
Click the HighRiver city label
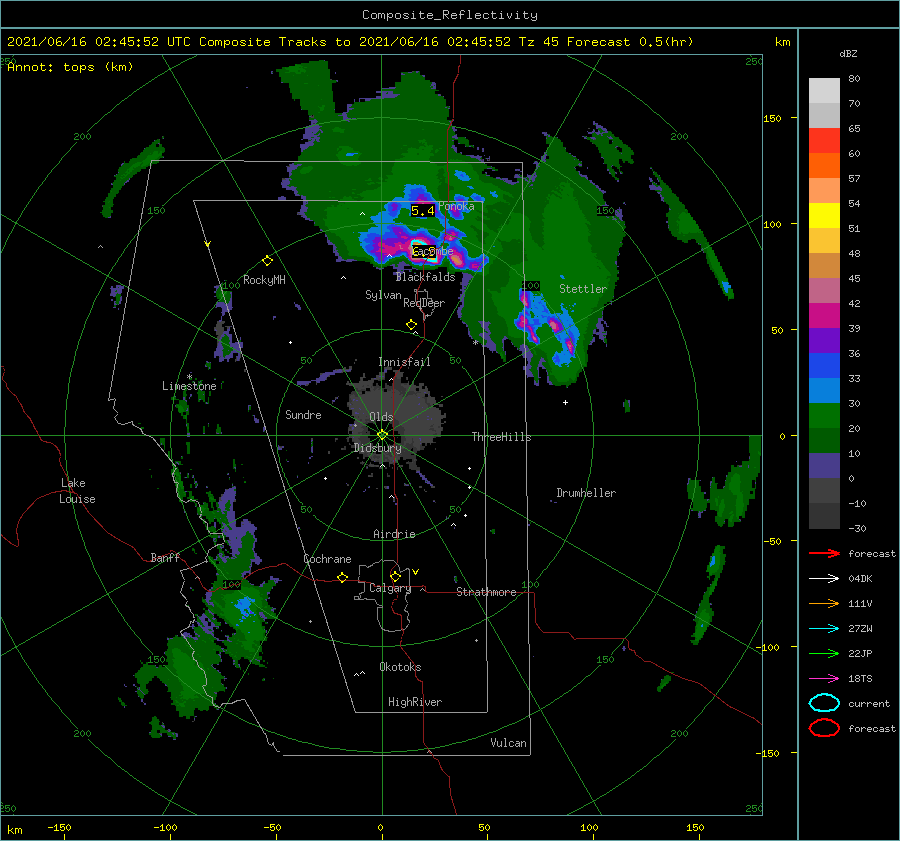[x=415, y=702]
